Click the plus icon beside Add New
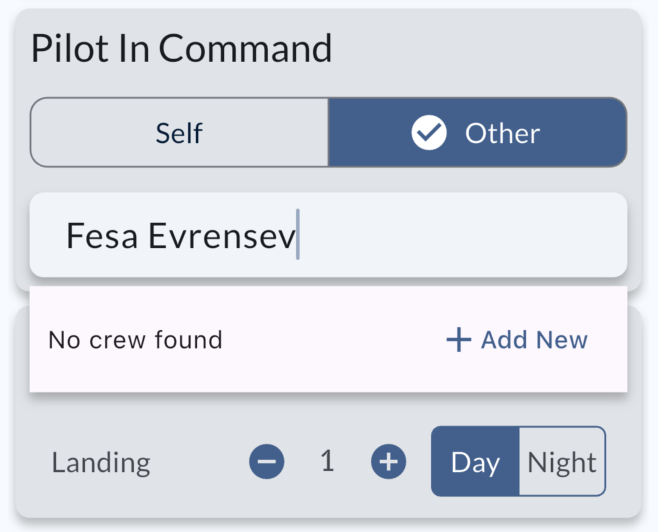The width and height of the screenshot is (658, 532). tap(458, 340)
